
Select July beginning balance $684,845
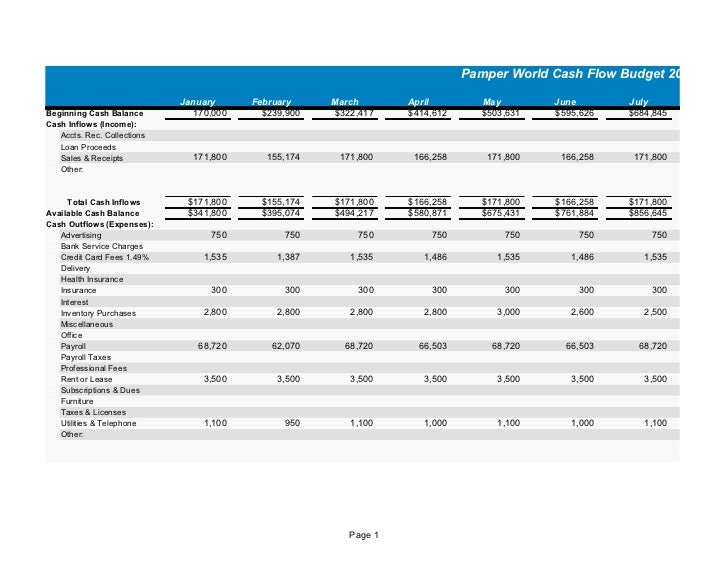click(647, 113)
